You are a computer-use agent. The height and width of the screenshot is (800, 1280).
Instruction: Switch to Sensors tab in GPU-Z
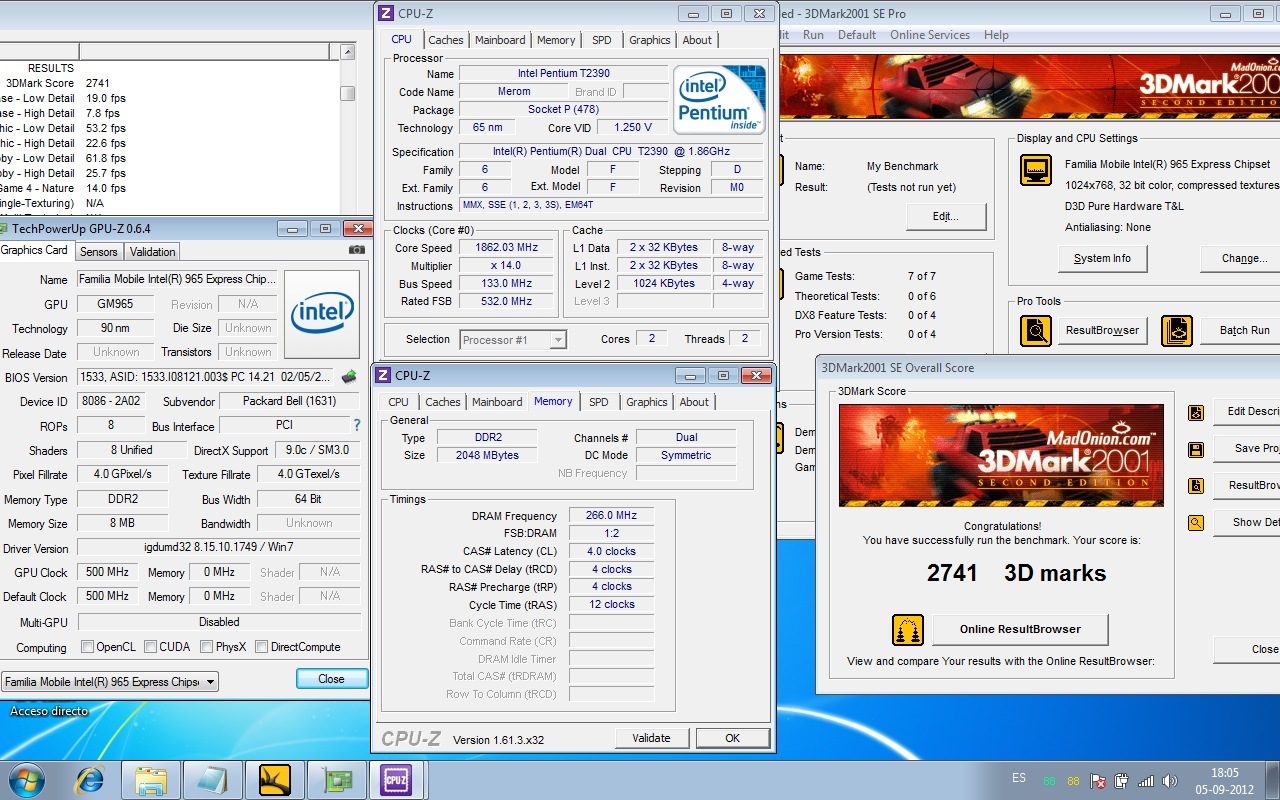(99, 252)
